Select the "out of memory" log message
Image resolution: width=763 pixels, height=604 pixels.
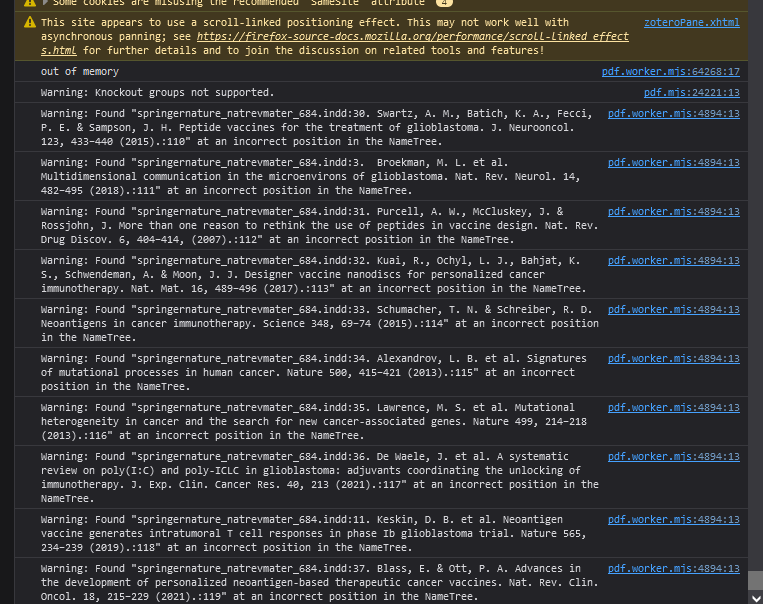(x=80, y=72)
